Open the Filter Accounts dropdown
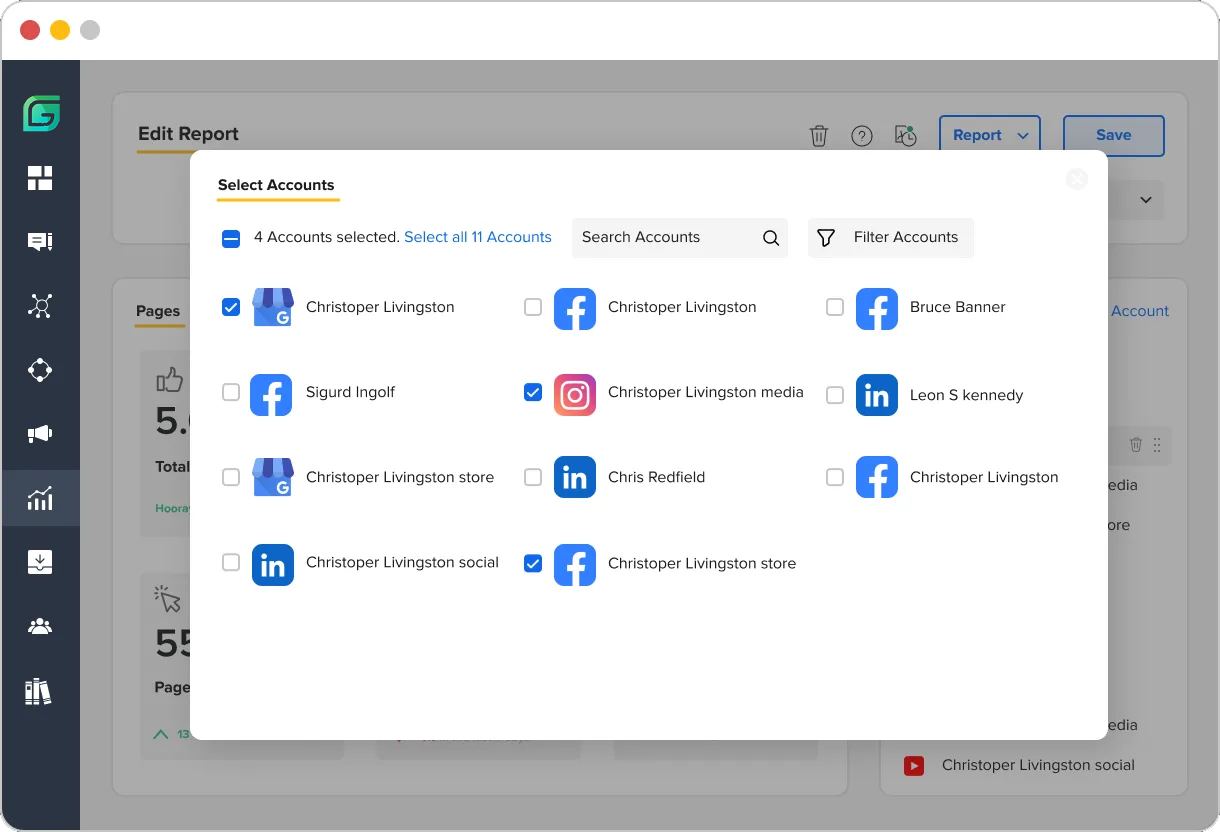The image size is (1220, 832). (x=890, y=238)
